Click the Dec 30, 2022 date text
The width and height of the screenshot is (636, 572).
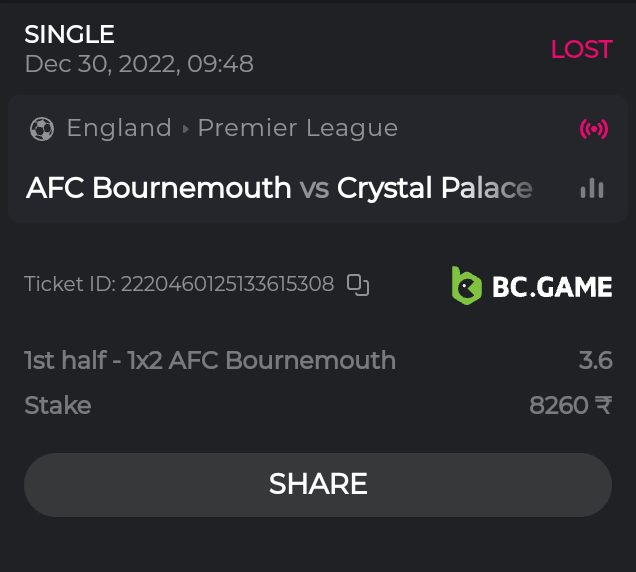pos(139,64)
